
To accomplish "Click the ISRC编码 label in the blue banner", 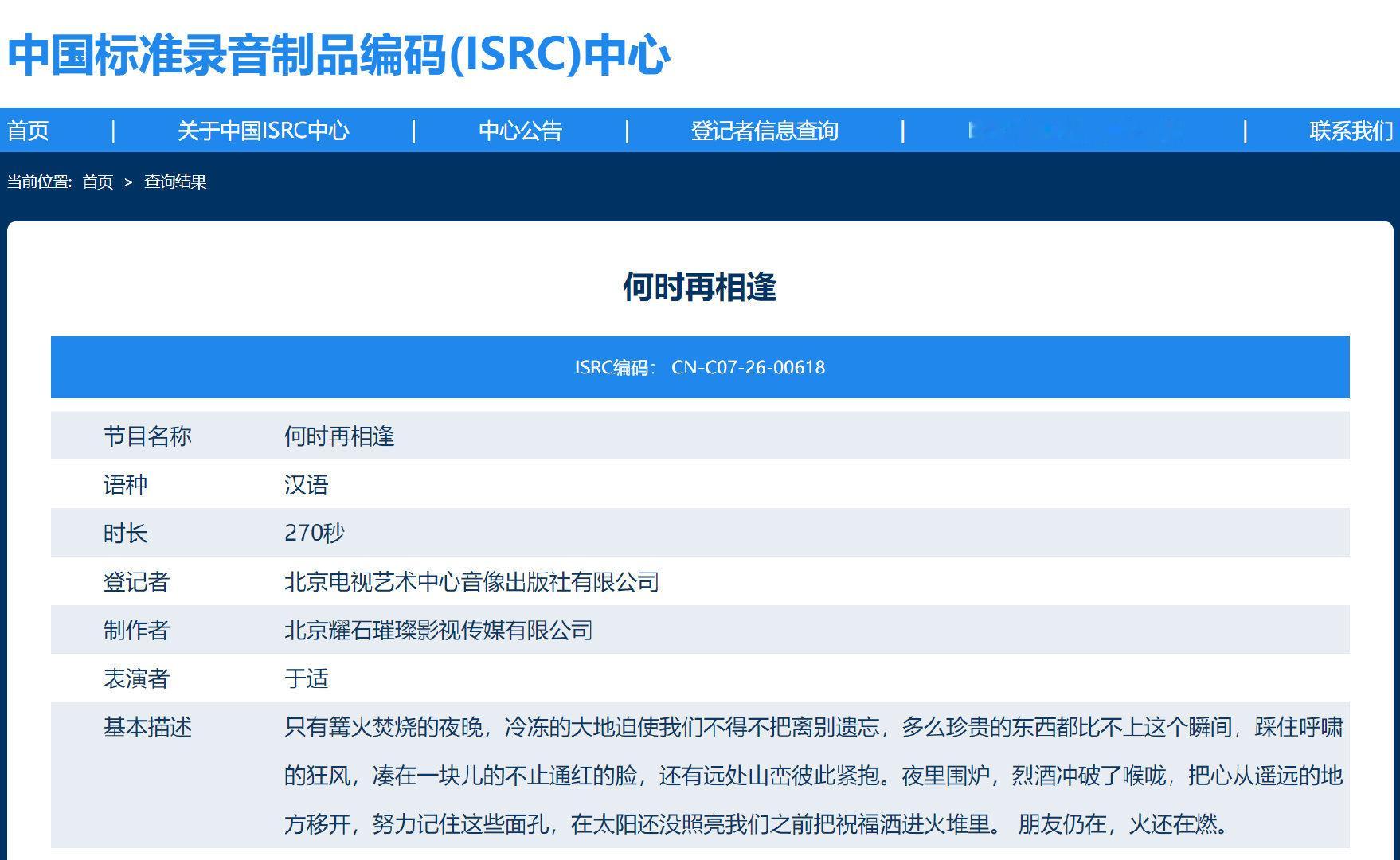I will tap(616, 367).
